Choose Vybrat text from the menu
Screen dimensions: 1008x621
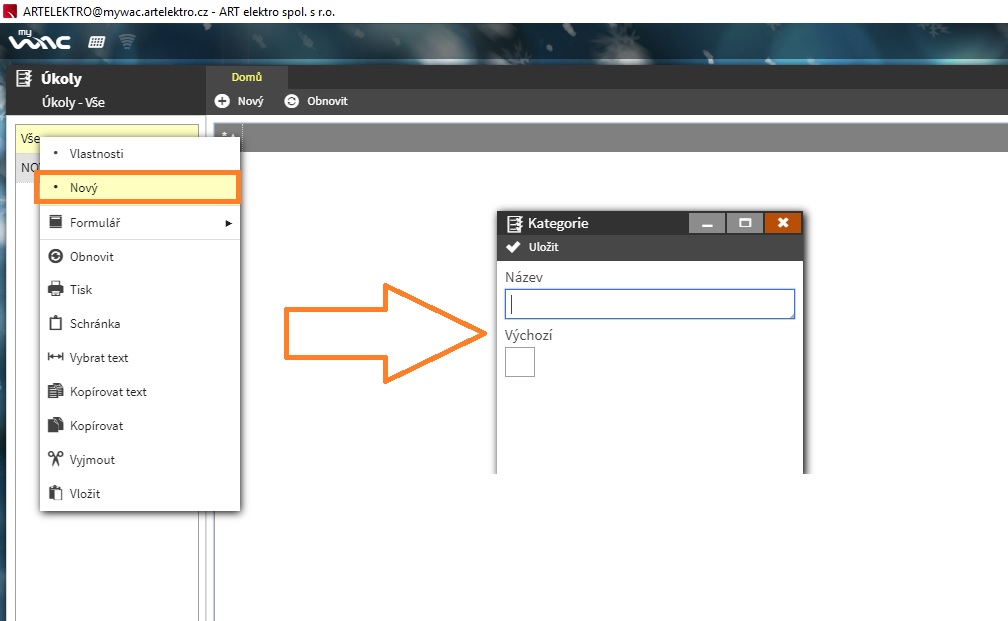tap(99, 357)
